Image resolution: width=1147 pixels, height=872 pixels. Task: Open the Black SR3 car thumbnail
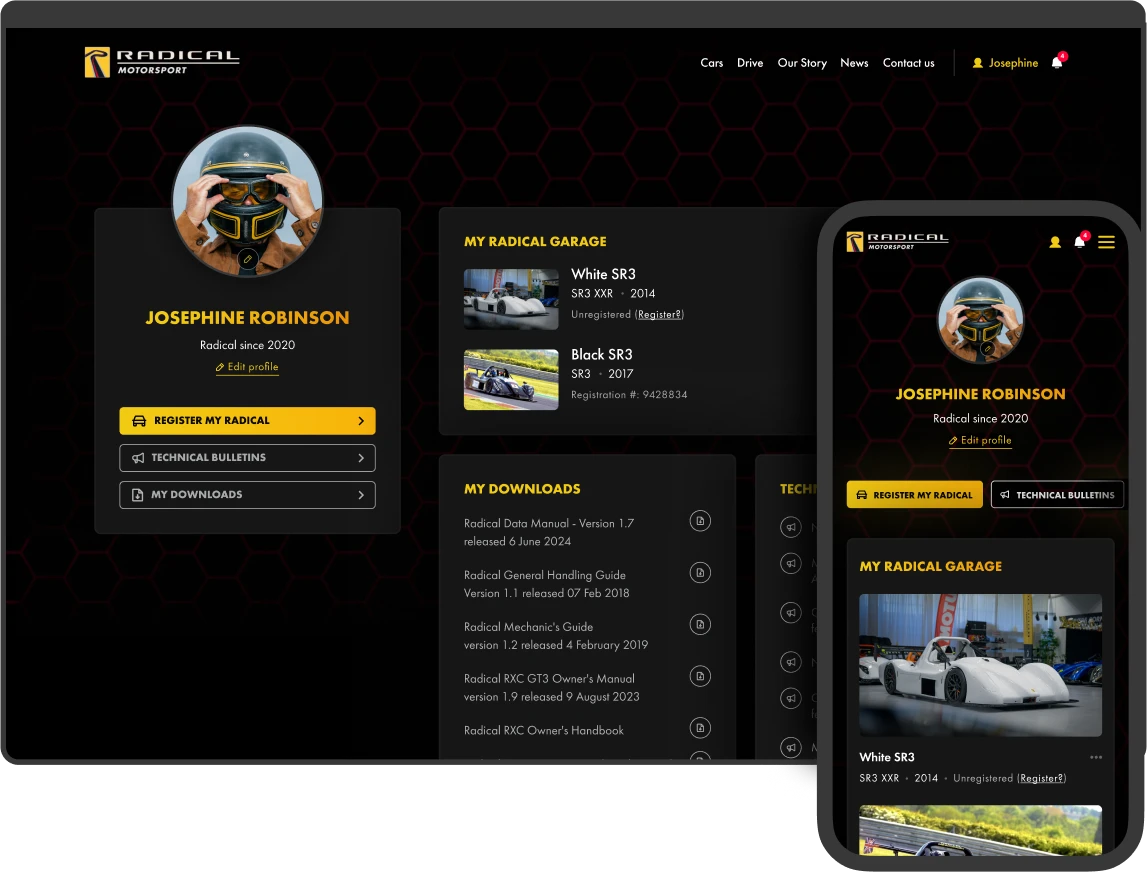pyautogui.click(x=511, y=379)
